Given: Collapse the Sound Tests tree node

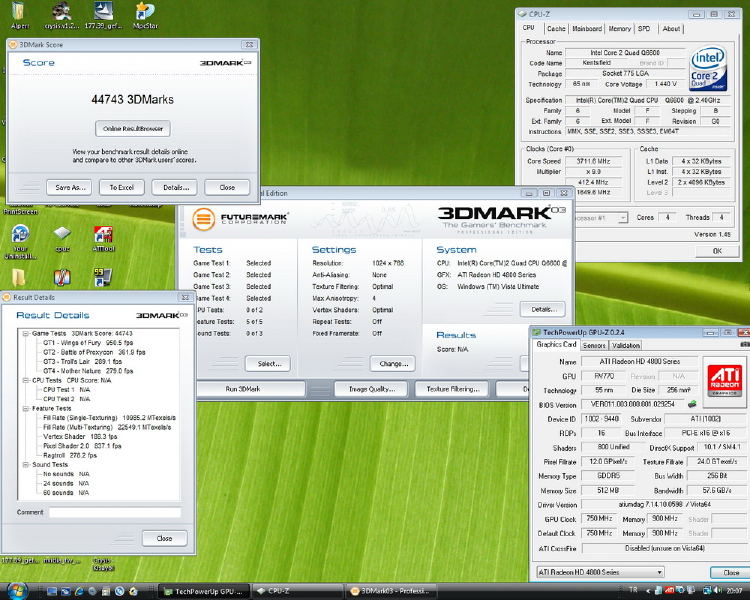Looking at the screenshot, I should 26,465.
